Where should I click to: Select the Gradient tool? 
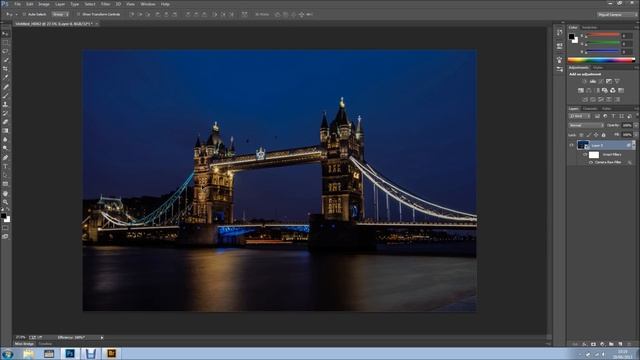[x=5, y=131]
